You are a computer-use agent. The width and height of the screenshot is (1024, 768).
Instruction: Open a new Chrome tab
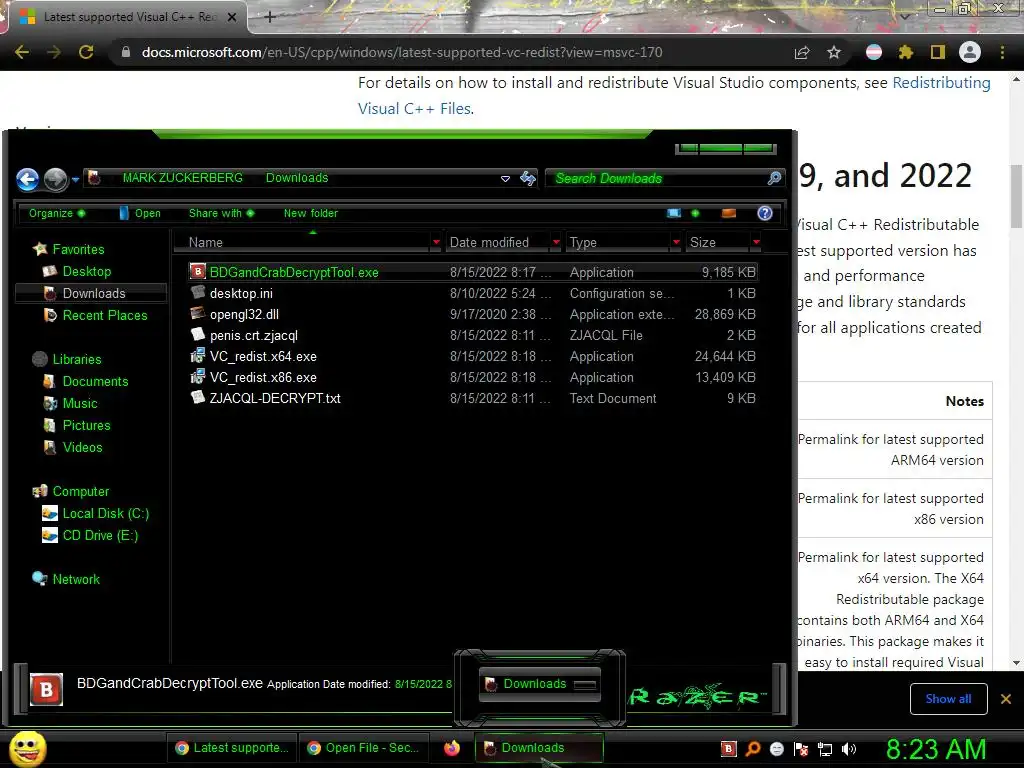(x=270, y=17)
